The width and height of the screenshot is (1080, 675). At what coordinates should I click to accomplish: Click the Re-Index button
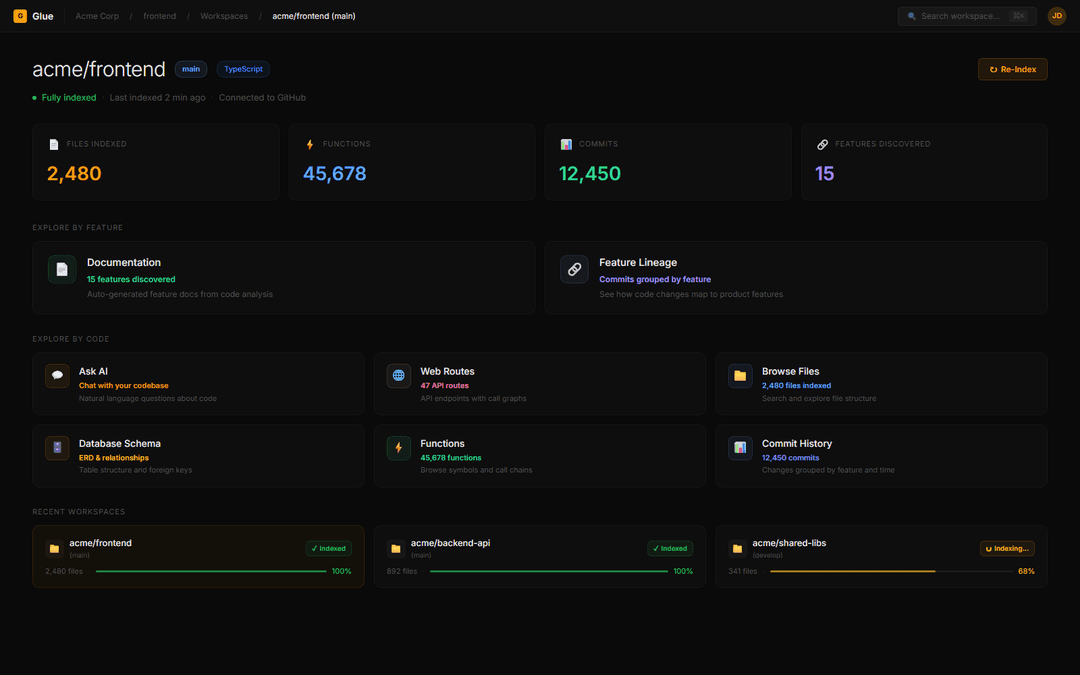1012,69
